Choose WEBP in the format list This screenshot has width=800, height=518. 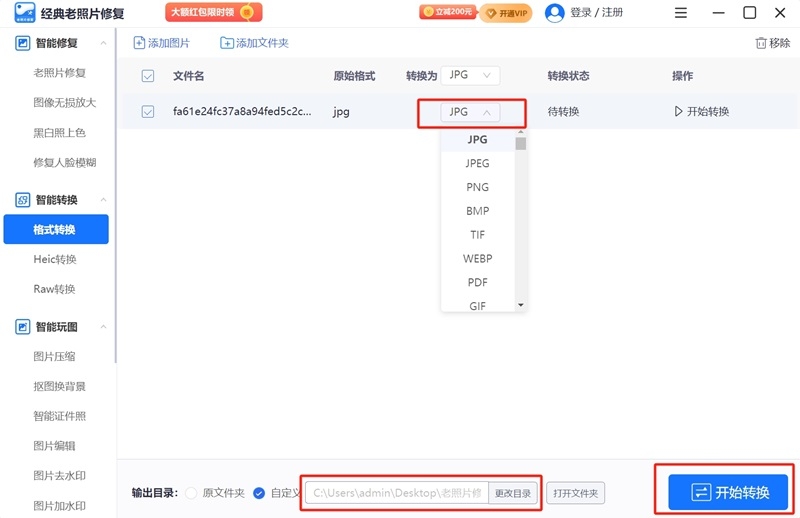point(478,259)
